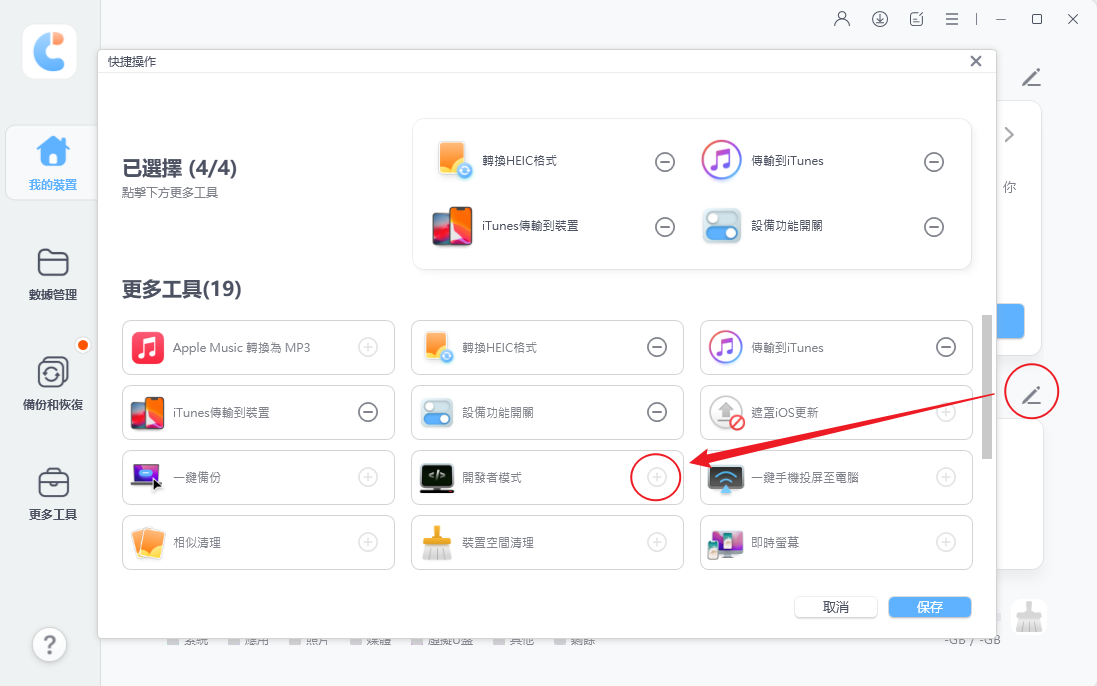Image resolution: width=1097 pixels, height=686 pixels.
Task: Click the upper pencil edit icon behind dialog
Action: [1031, 78]
